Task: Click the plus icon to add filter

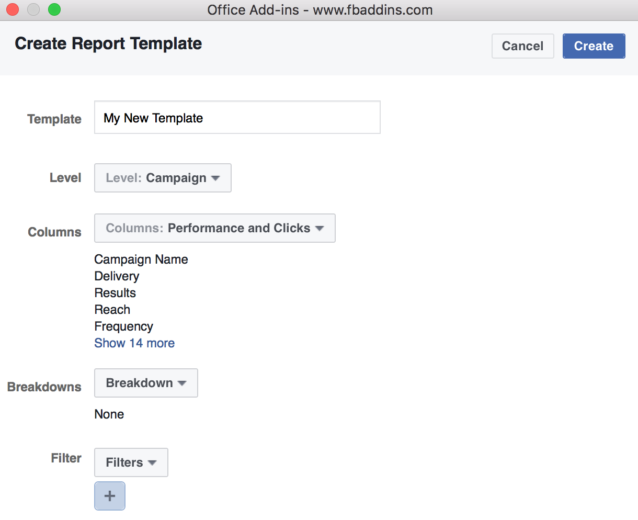Action: (109, 496)
